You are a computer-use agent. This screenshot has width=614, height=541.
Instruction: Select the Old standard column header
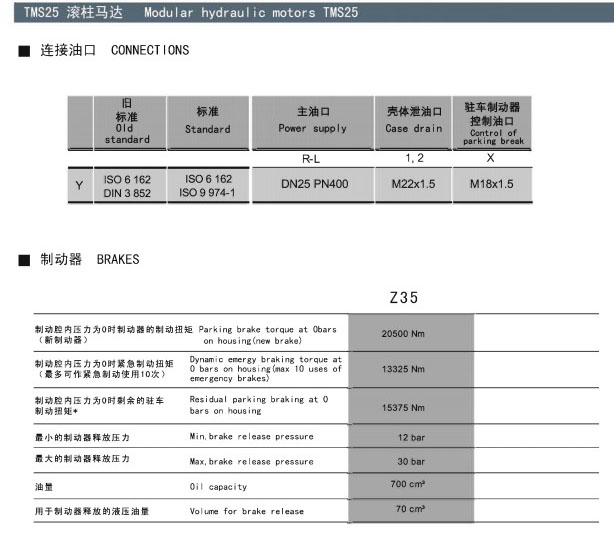tap(125, 122)
